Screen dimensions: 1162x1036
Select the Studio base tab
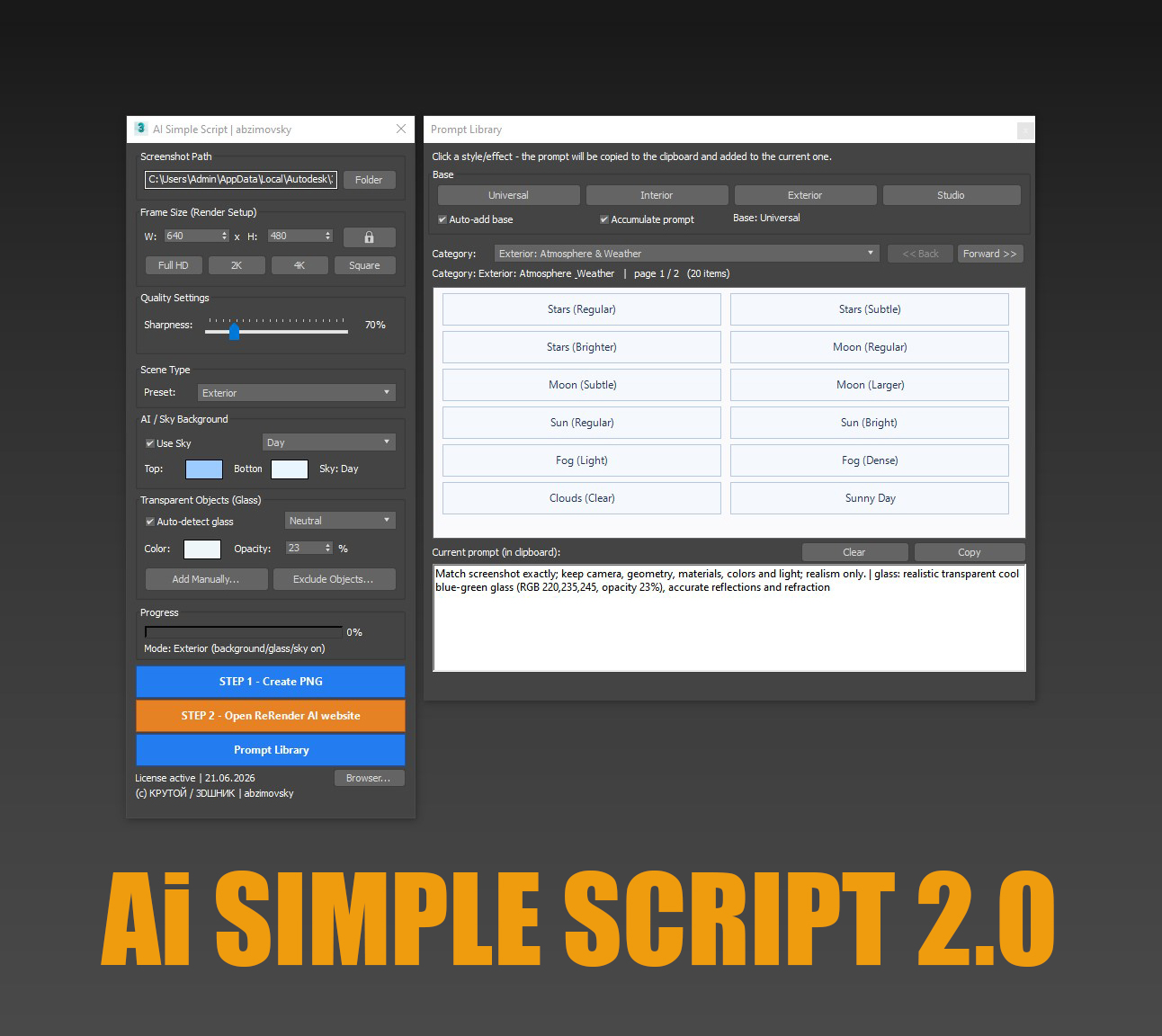951,195
